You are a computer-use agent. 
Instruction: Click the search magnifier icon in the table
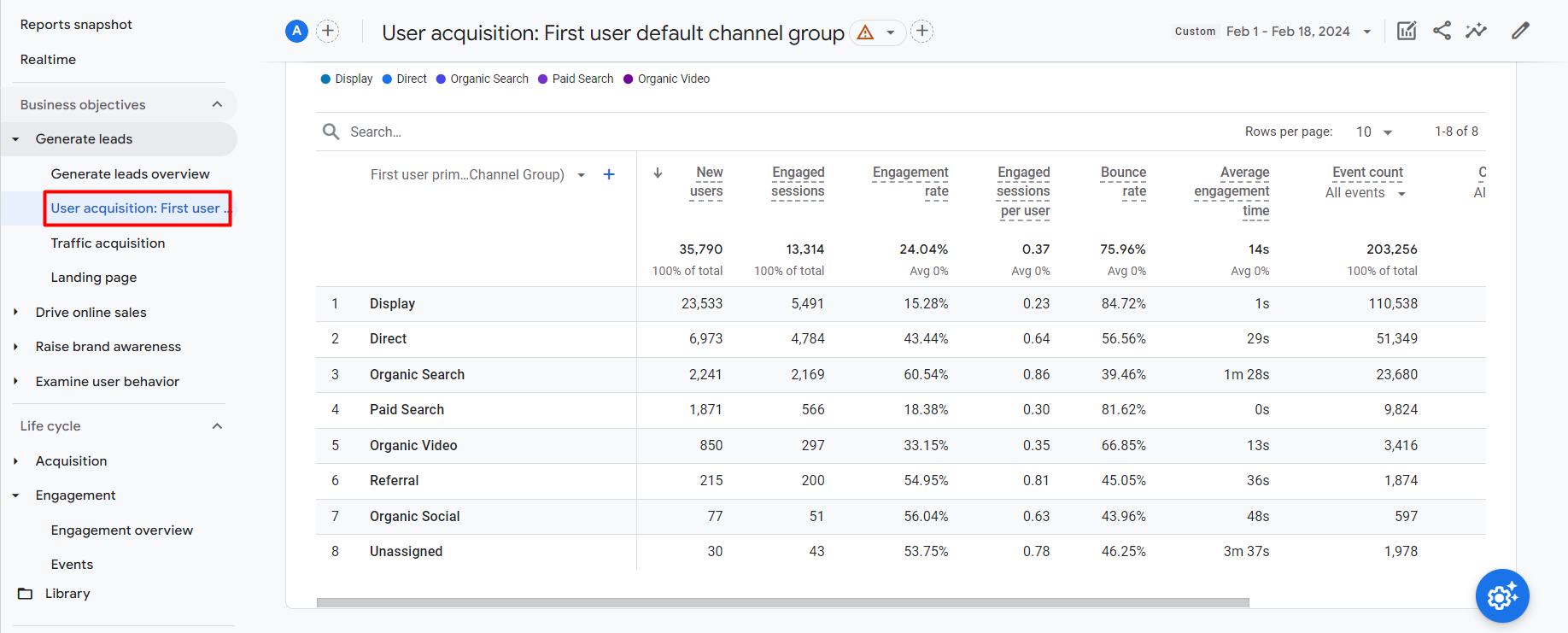[x=331, y=132]
